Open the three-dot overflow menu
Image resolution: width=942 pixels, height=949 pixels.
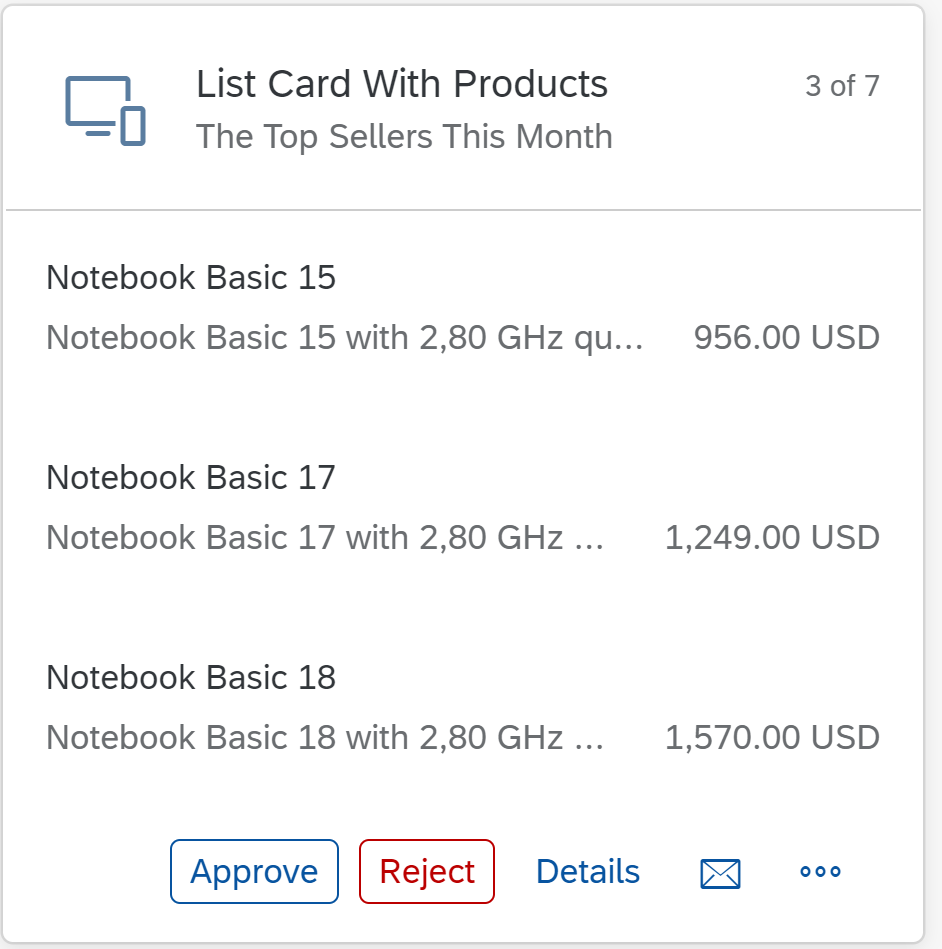pyautogui.click(x=820, y=872)
